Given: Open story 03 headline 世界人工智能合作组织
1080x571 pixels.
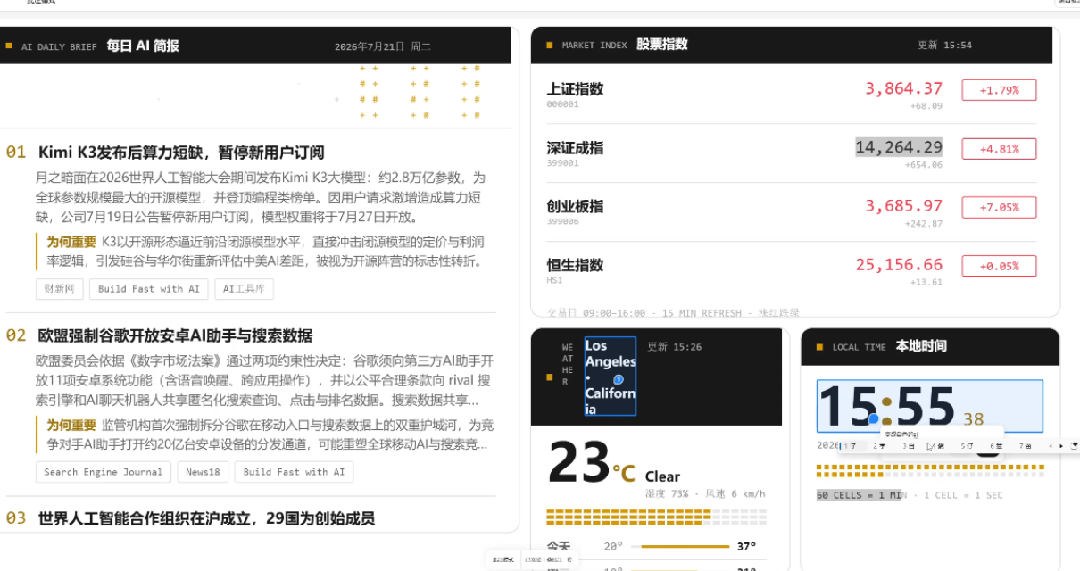Looking at the screenshot, I should coord(206,518).
